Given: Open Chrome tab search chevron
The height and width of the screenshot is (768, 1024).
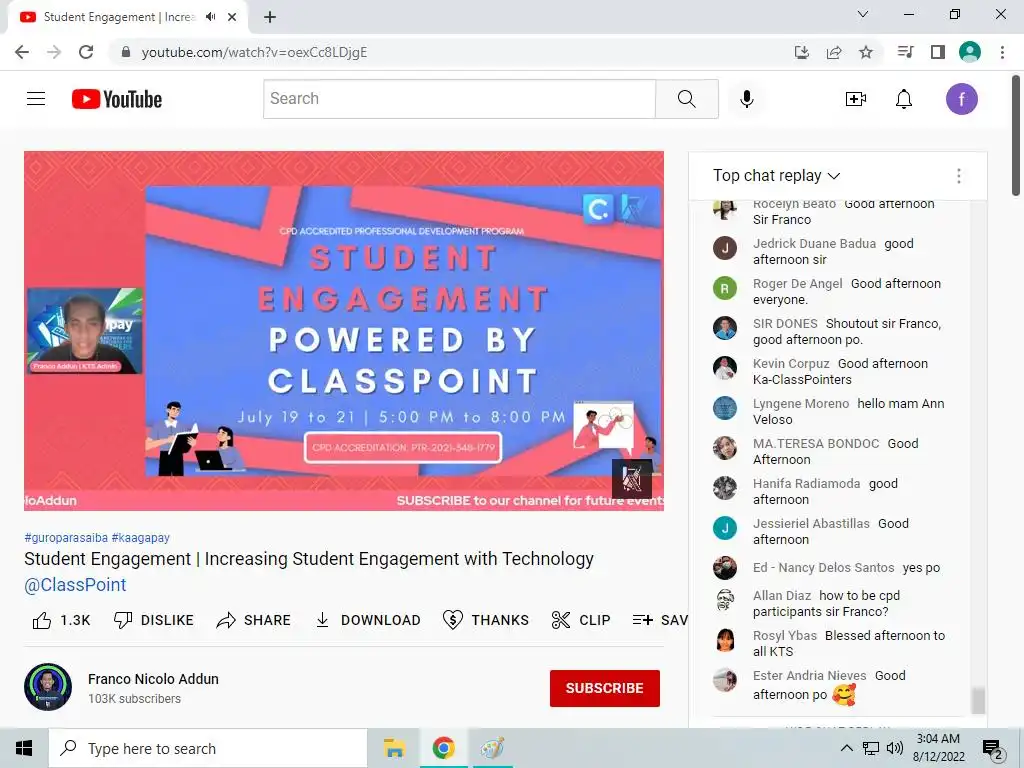Looking at the screenshot, I should point(863,14).
